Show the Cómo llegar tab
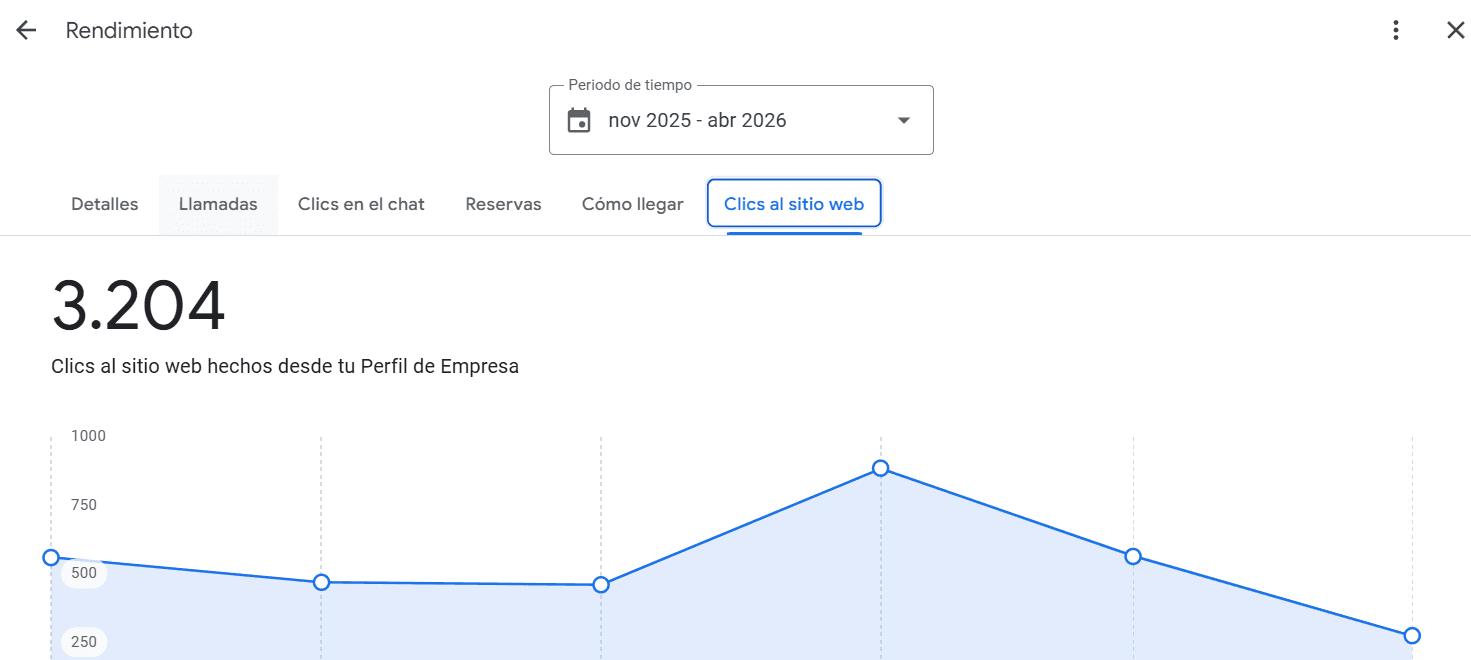 click(632, 204)
